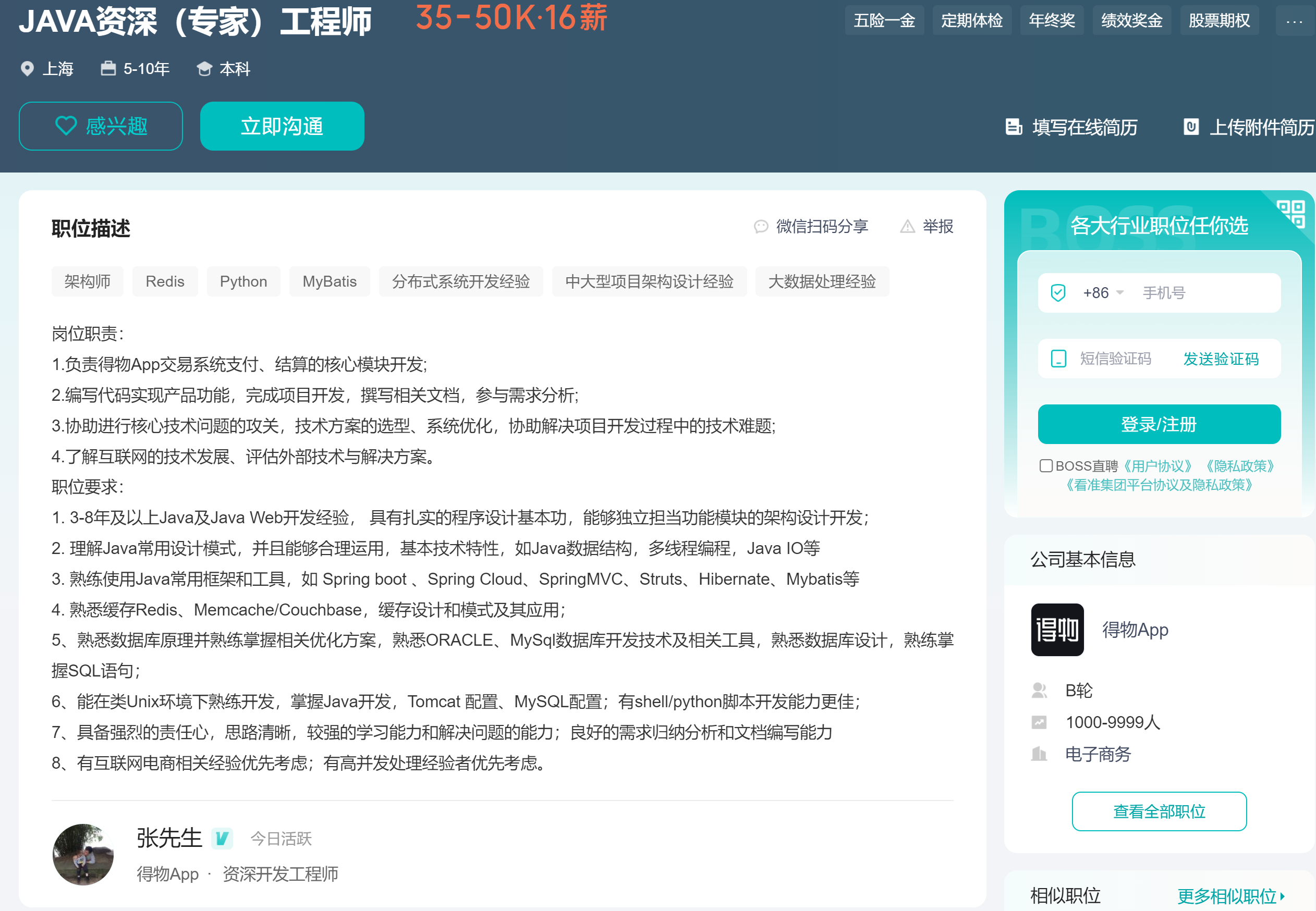Image resolution: width=1316 pixels, height=911 pixels.
Task: Click the Redis skill tag
Action: [x=165, y=281]
